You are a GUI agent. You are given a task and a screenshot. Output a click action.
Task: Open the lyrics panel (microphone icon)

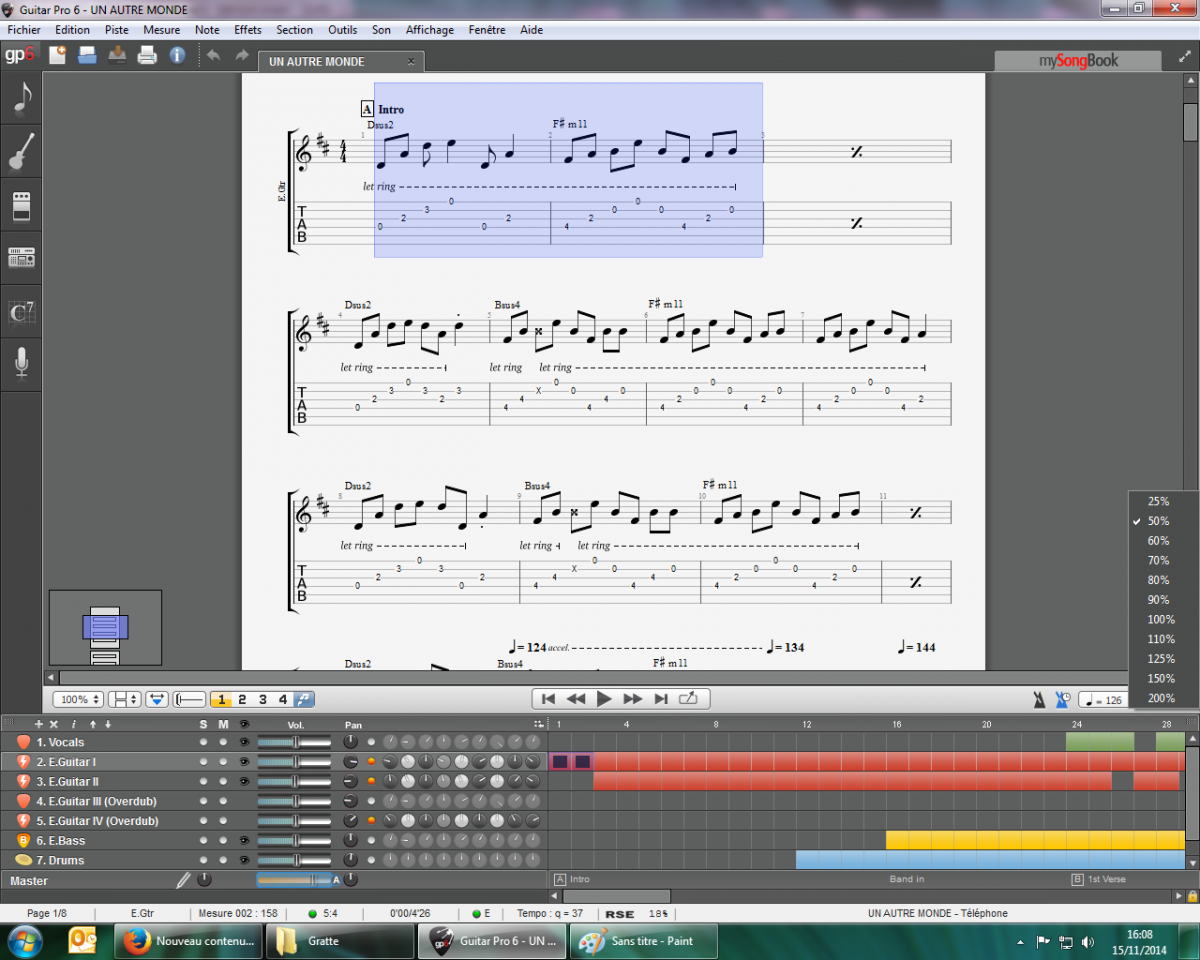(x=22, y=364)
